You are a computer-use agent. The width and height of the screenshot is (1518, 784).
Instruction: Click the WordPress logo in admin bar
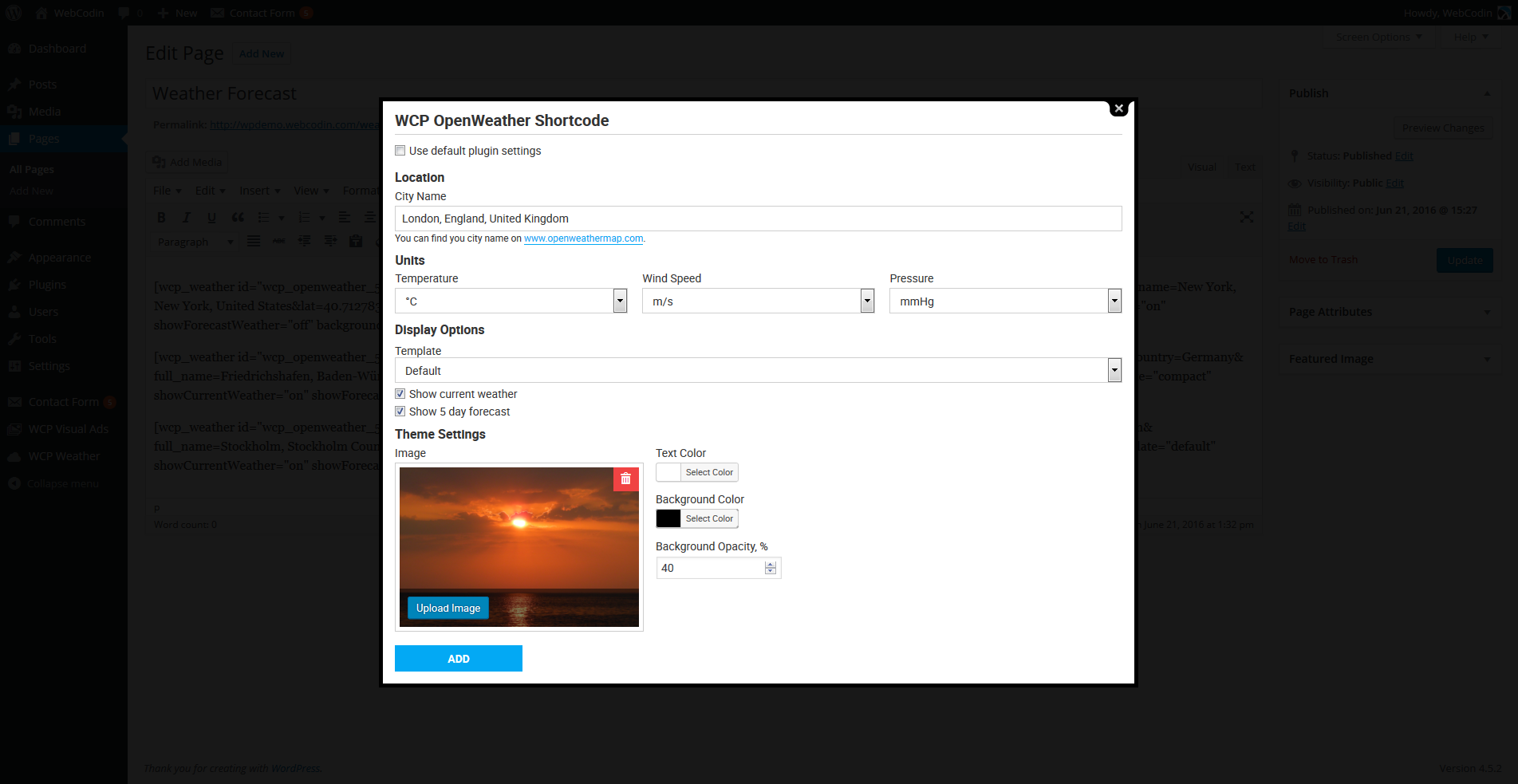click(14, 13)
